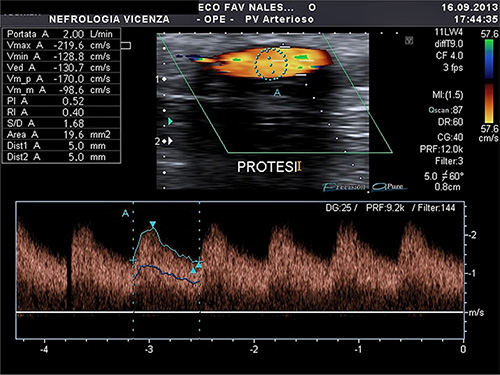Click the spectral PRF:9.2k value

click(x=385, y=208)
